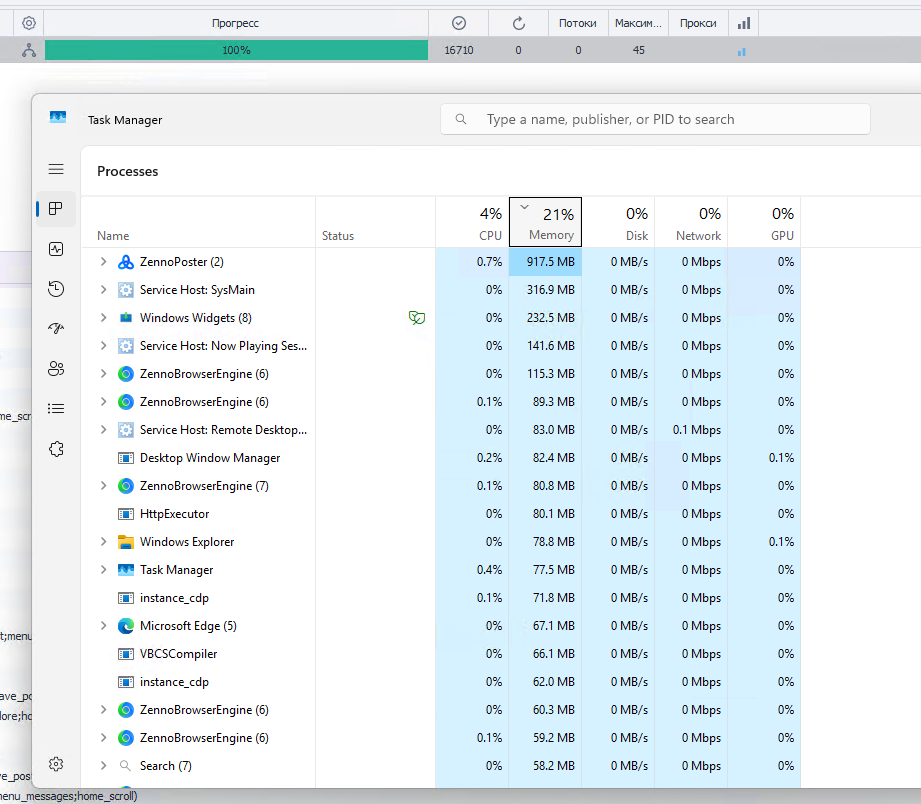The width and height of the screenshot is (921, 804).
Task: Expand the Microsoft Edge (5) group
Action: click(x=103, y=626)
